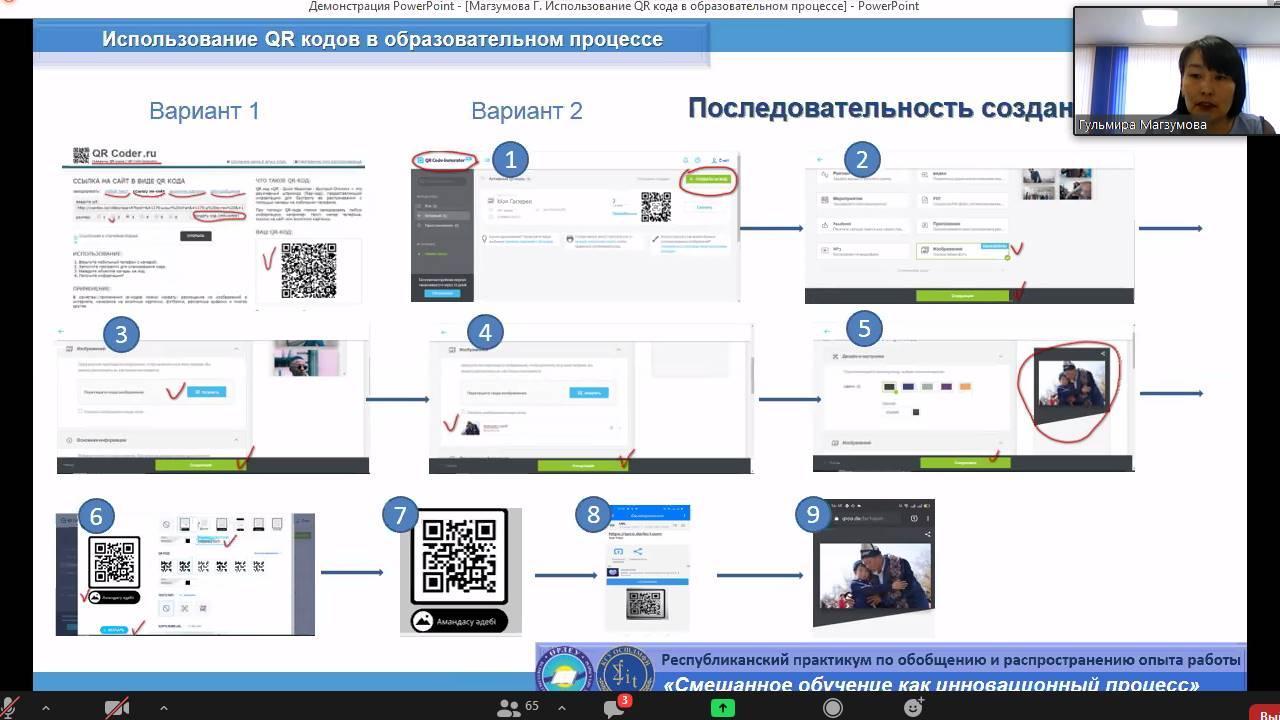The height and width of the screenshot is (720, 1280).
Task: Start video with the crossed camera icon
Action: click(117, 708)
